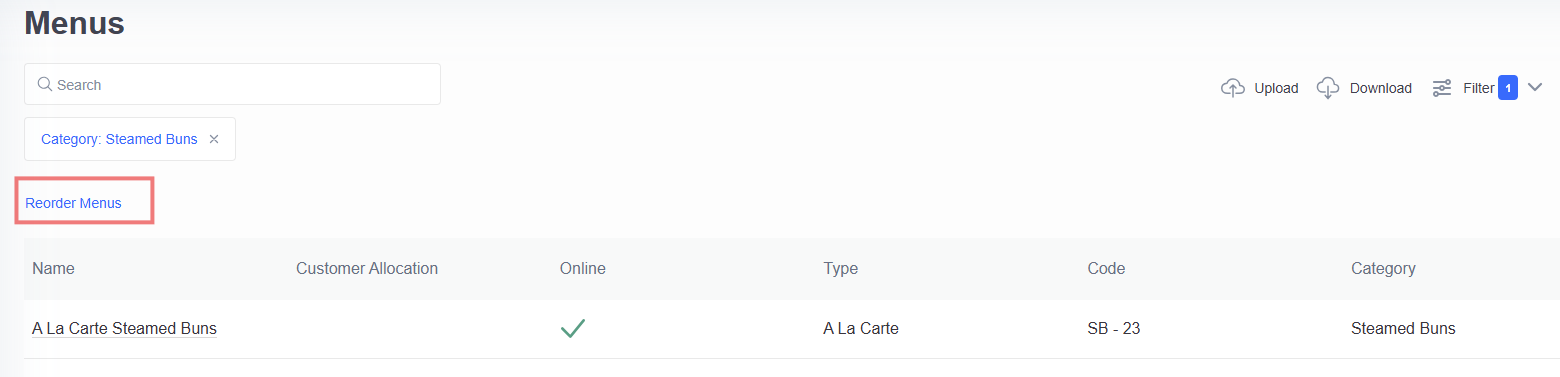This screenshot has height=377, width=1560.
Task: Sort by the Category column header
Action: [x=1383, y=268]
